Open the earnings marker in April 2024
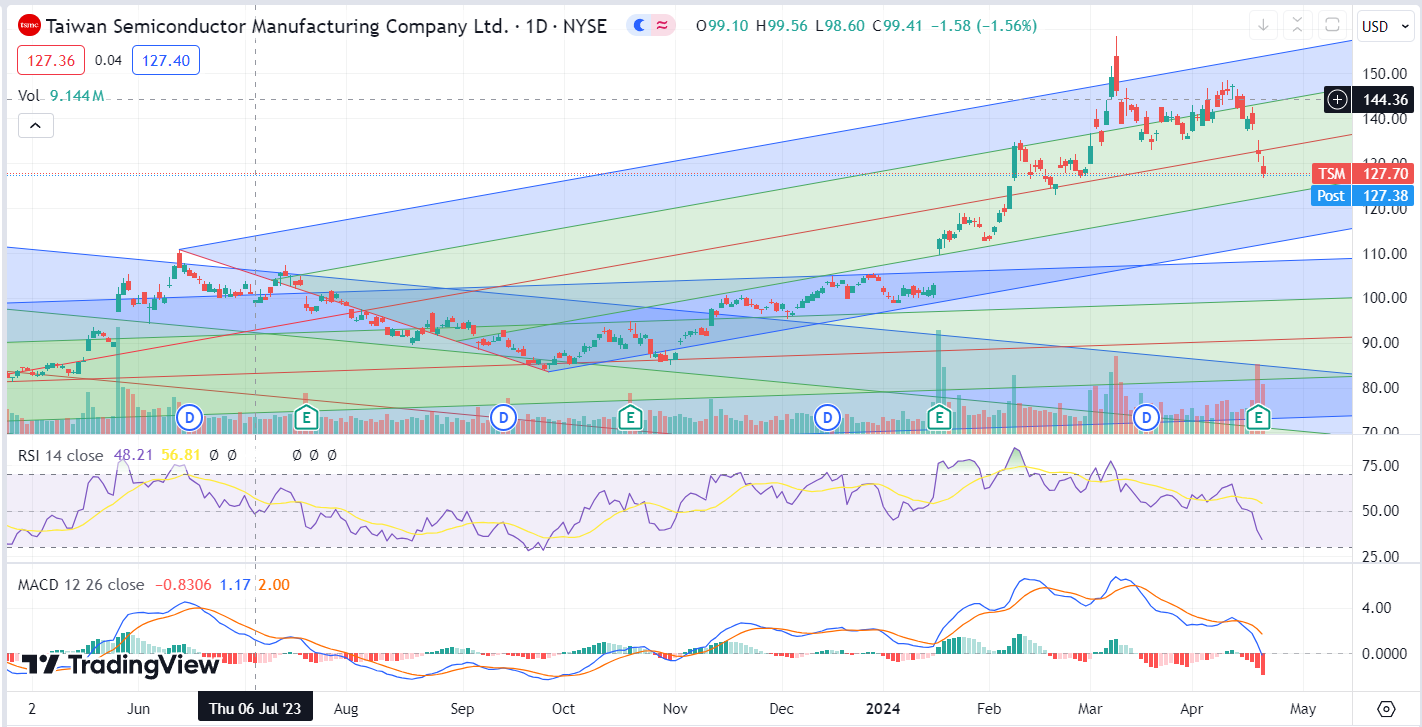This screenshot has width=1422, height=727. tap(1260, 416)
